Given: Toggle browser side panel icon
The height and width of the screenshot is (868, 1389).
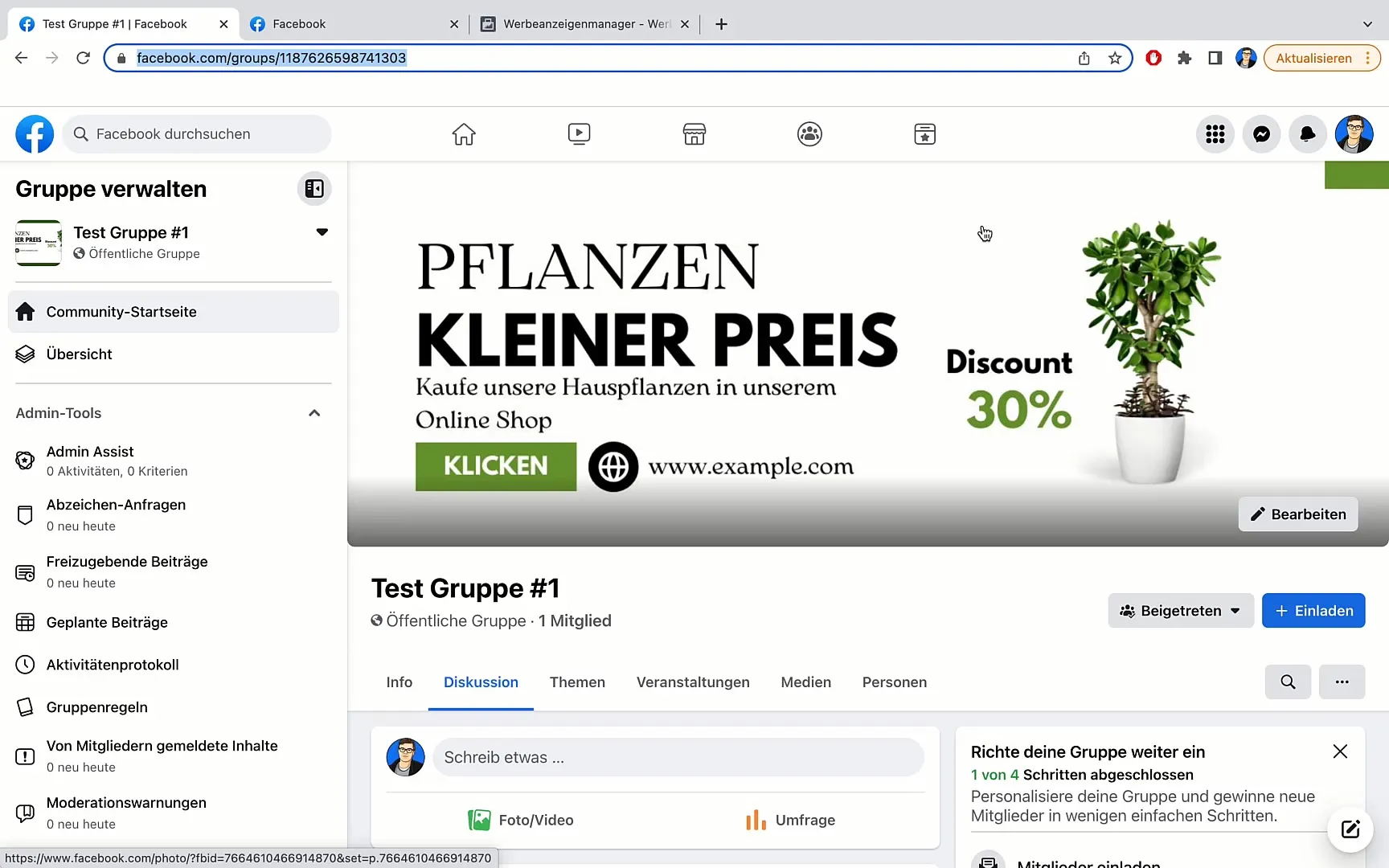Looking at the screenshot, I should coord(1215,58).
